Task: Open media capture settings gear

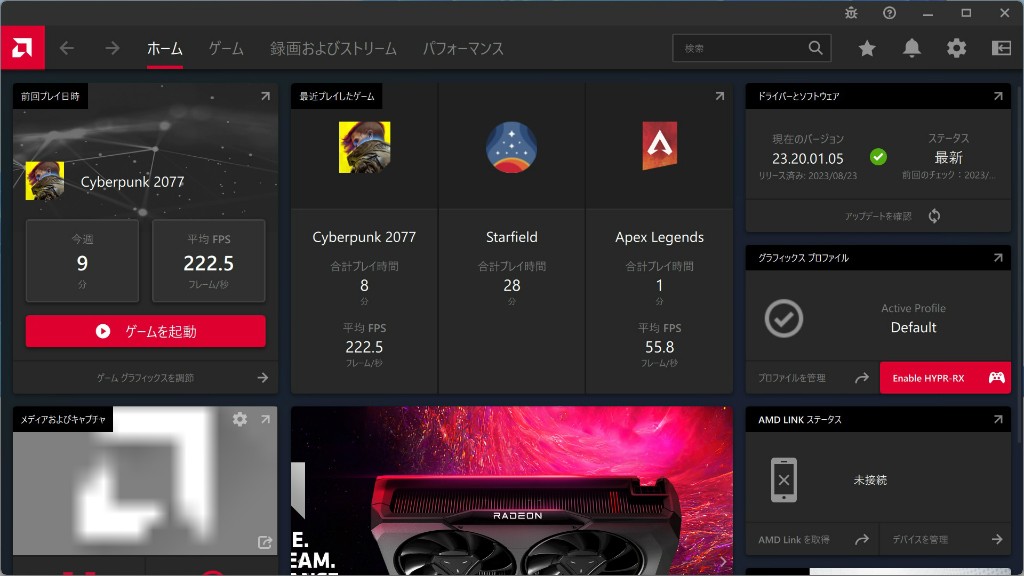Action: pos(240,419)
